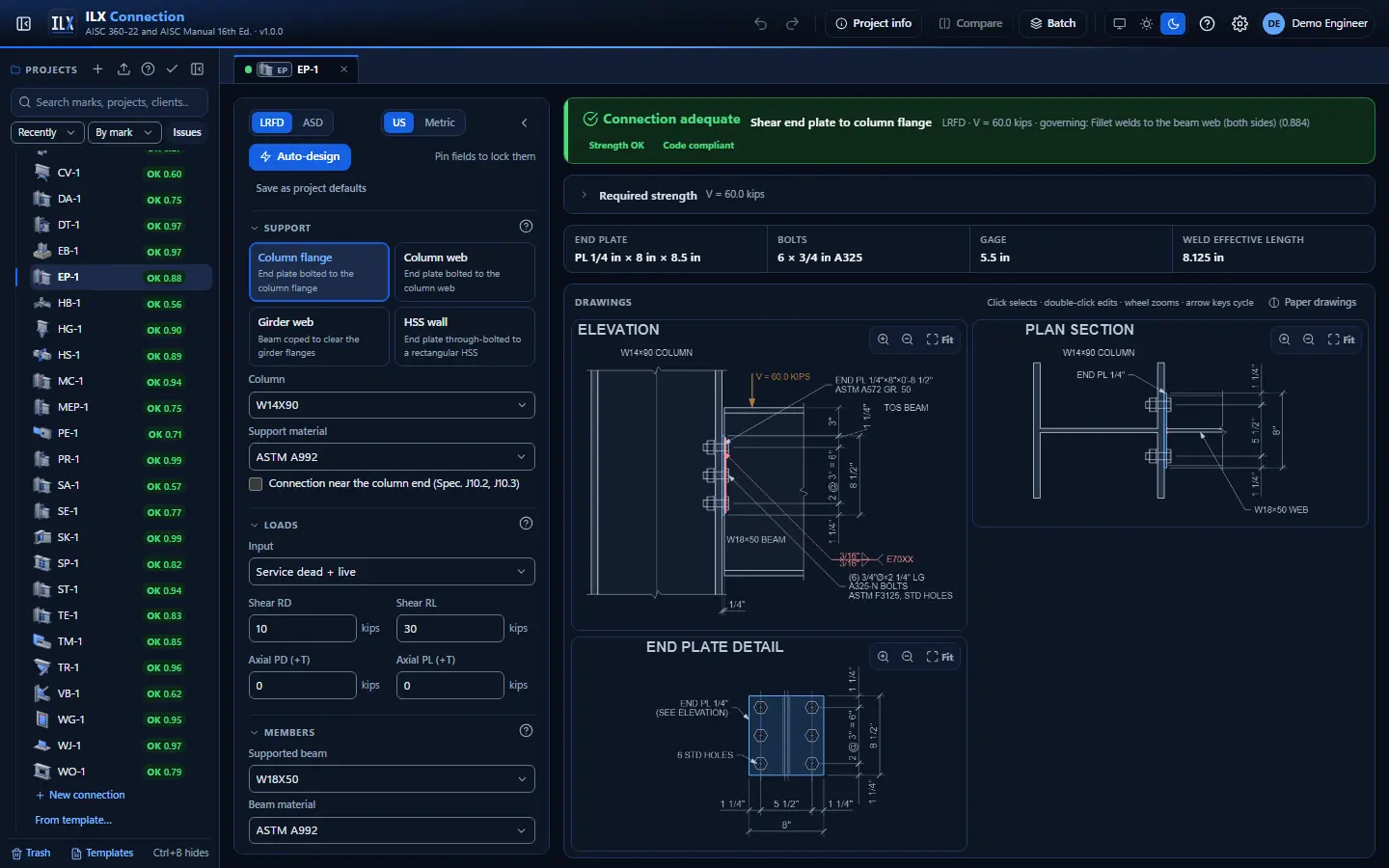Select the Column web support option
1389x868 pixels.
click(464, 272)
